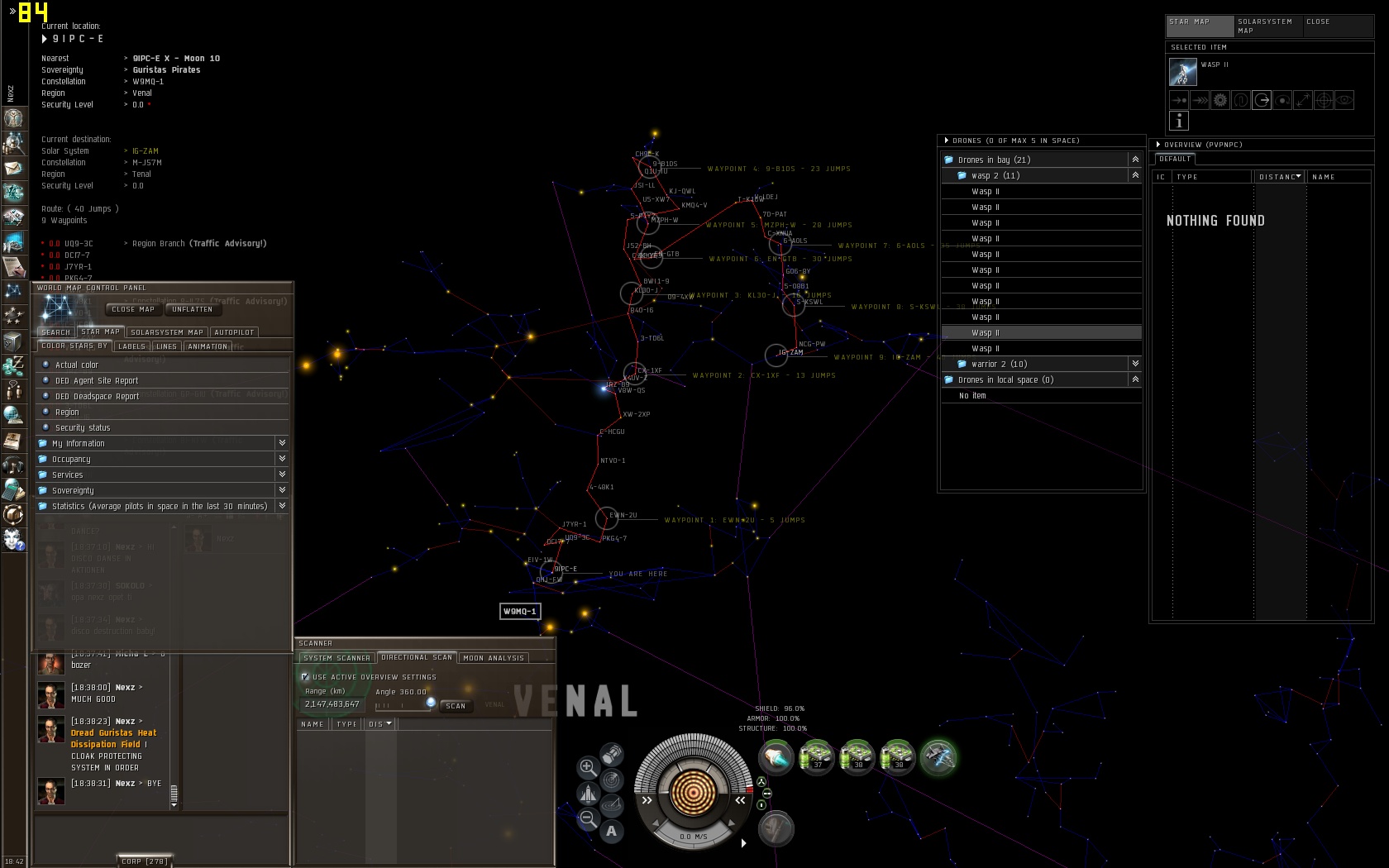1389x868 pixels.
Task: Open the Moon Analysis scanner tab
Action: tap(494, 658)
